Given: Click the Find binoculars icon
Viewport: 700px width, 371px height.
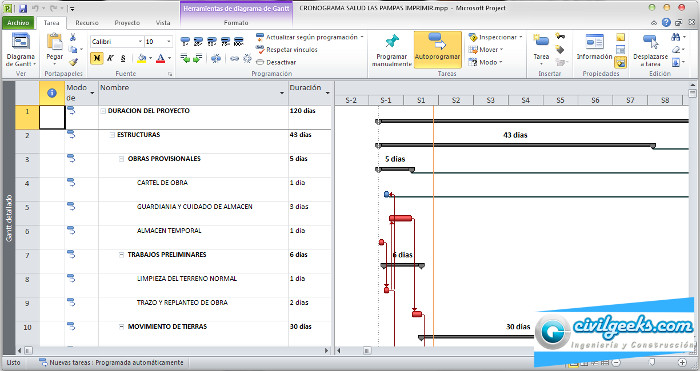Looking at the screenshot, I should coord(675,37).
